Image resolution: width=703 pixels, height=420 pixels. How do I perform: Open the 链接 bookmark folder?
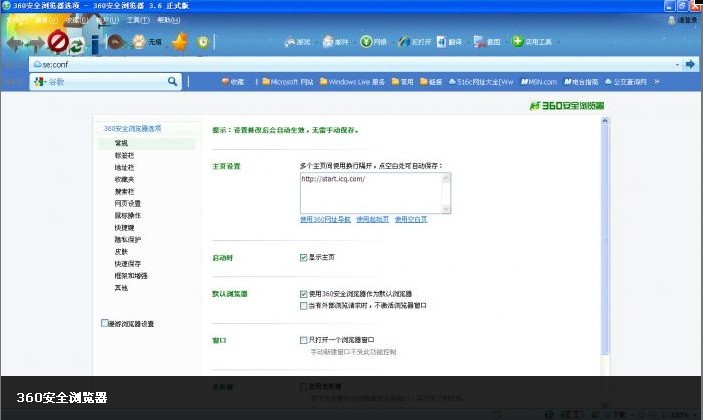click(x=431, y=82)
